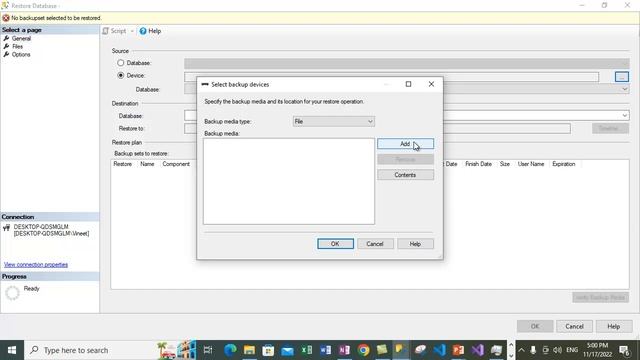The image size is (640, 360).
Task: Click the device browse ellipsis button
Action: (x=622, y=77)
